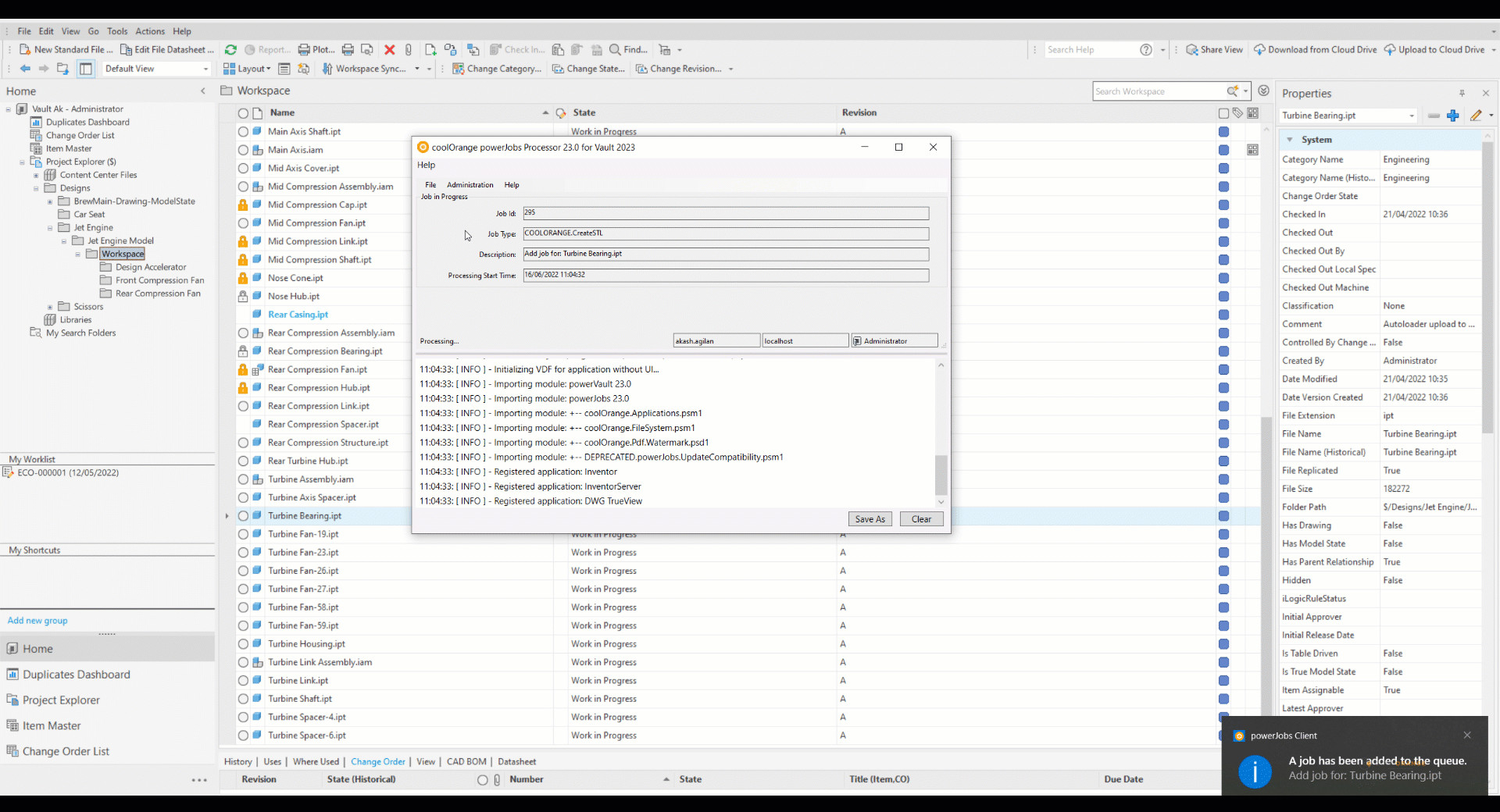Click Upload to Cloud Drive icon
The height and width of the screenshot is (812, 1500).
pos(1390,50)
